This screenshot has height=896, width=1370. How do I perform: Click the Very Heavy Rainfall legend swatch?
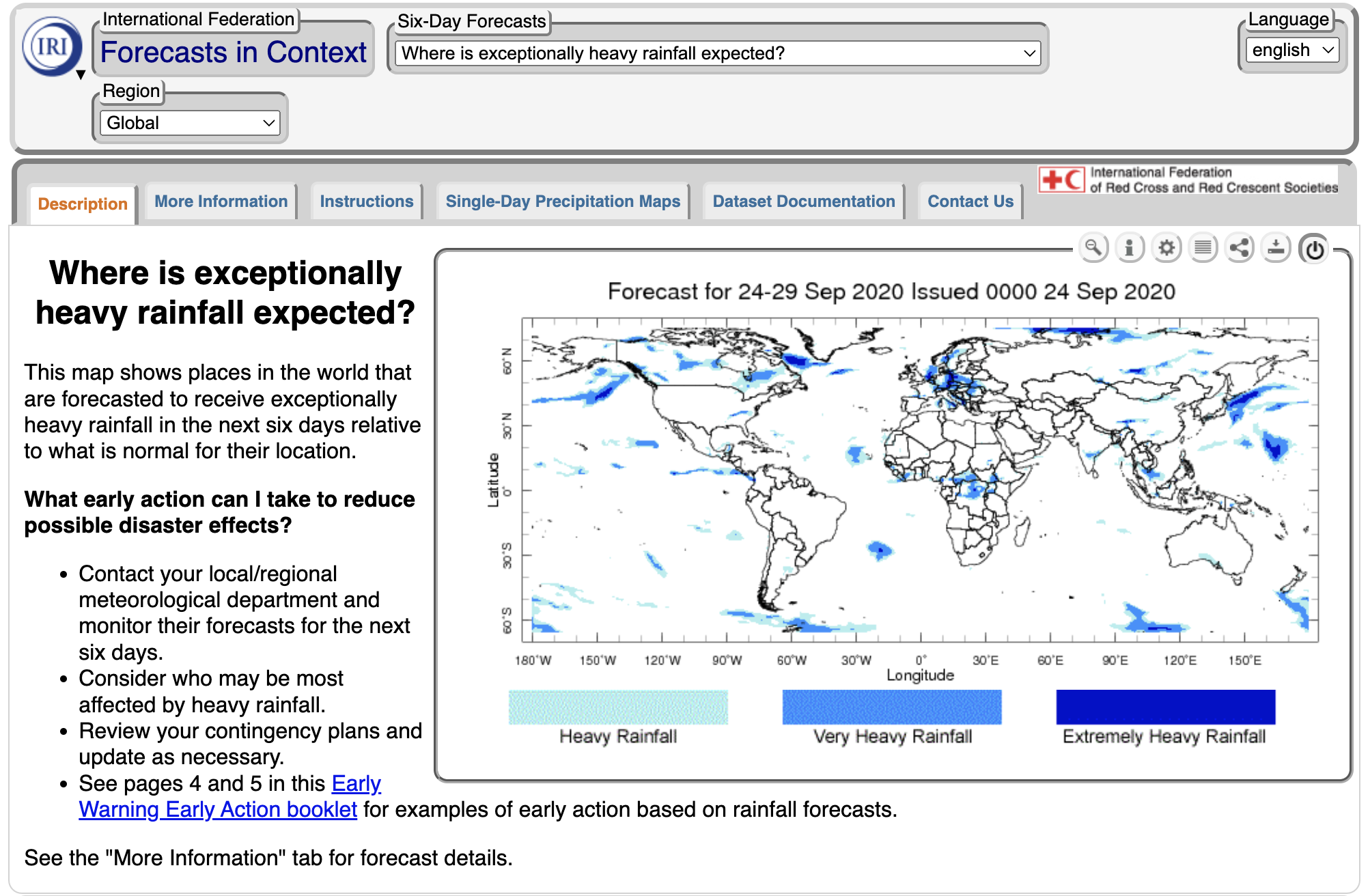coord(892,707)
